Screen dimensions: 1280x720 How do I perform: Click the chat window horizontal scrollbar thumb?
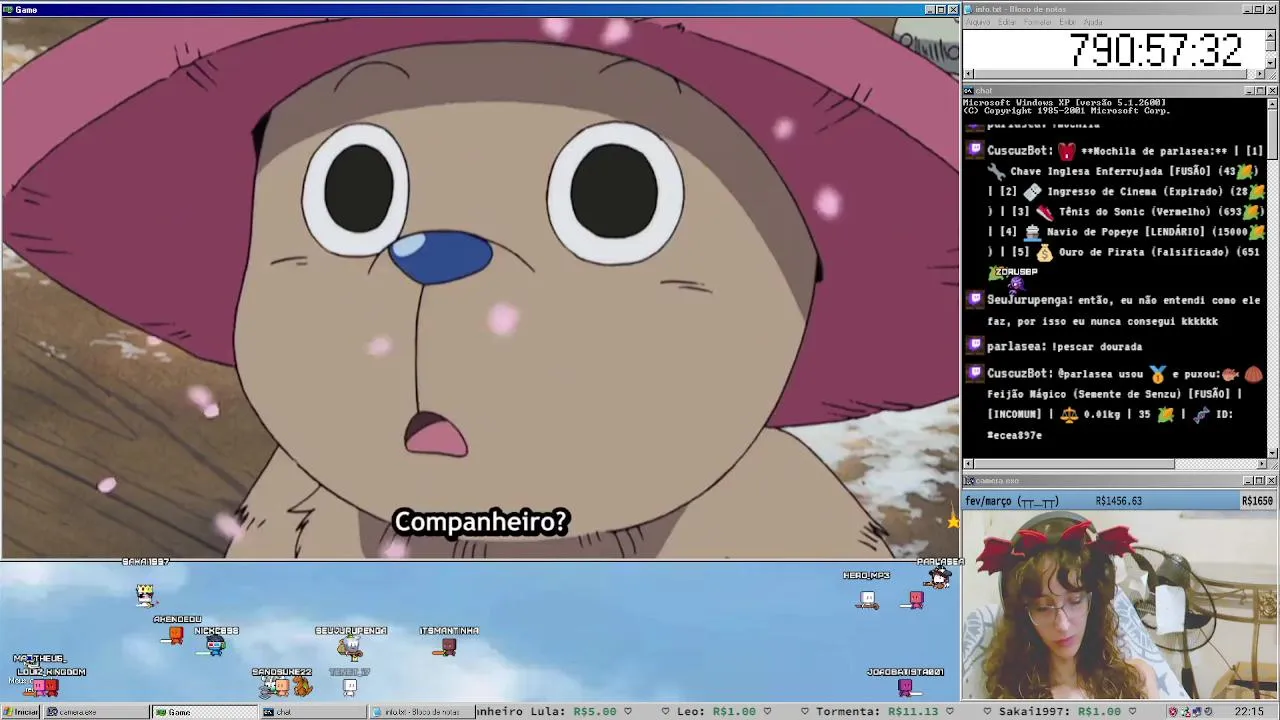pyautogui.click(x=1074, y=464)
